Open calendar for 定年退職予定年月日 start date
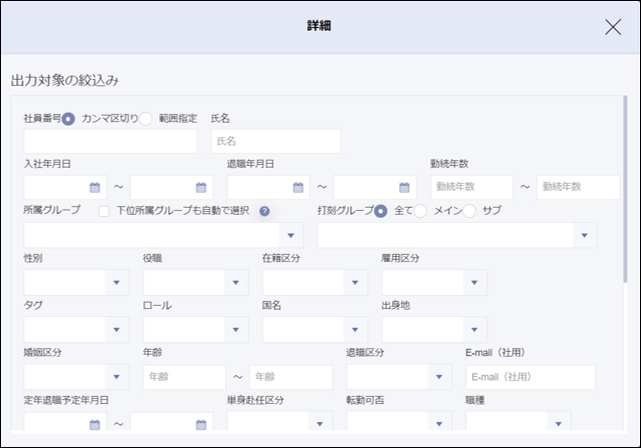Screen dimensions: 641x448 95,424
